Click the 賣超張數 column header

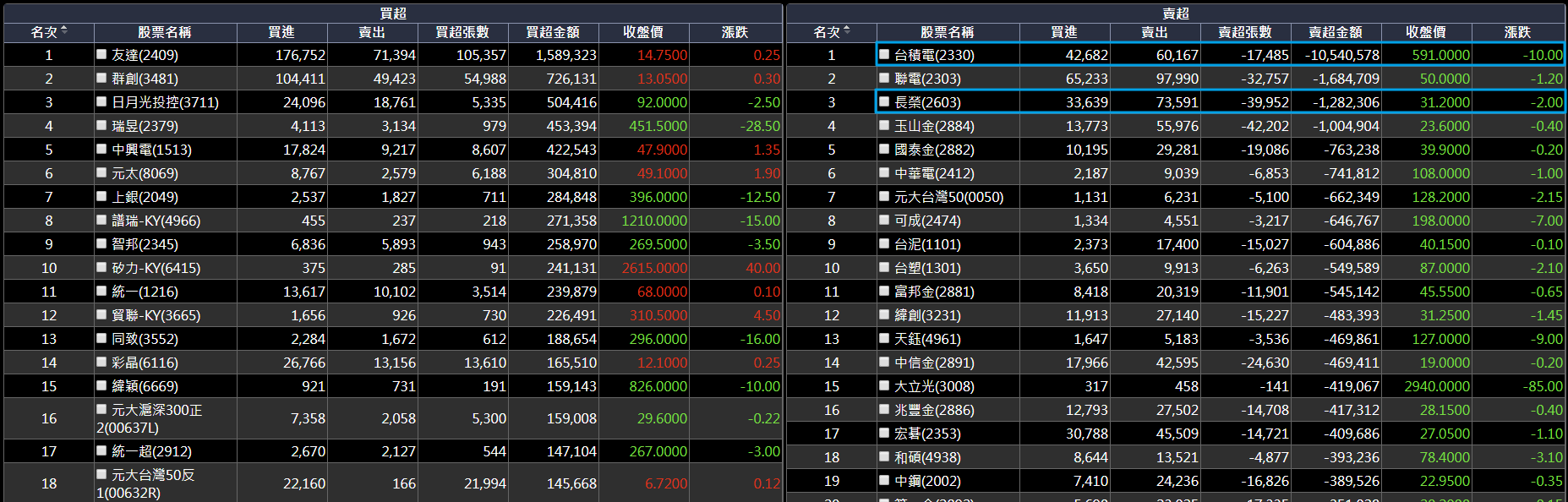coord(1245,32)
